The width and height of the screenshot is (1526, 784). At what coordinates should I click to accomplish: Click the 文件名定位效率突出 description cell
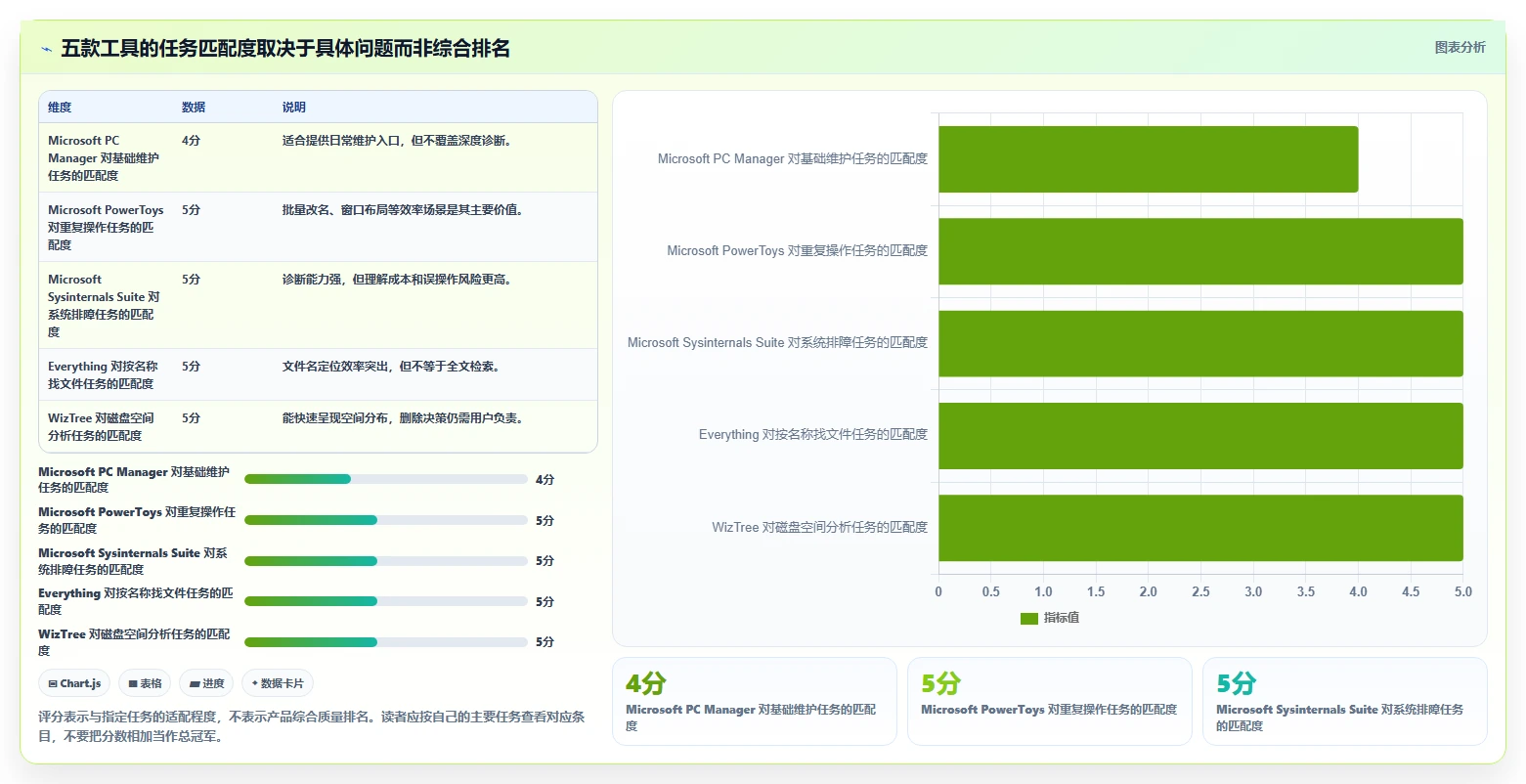[x=391, y=367]
